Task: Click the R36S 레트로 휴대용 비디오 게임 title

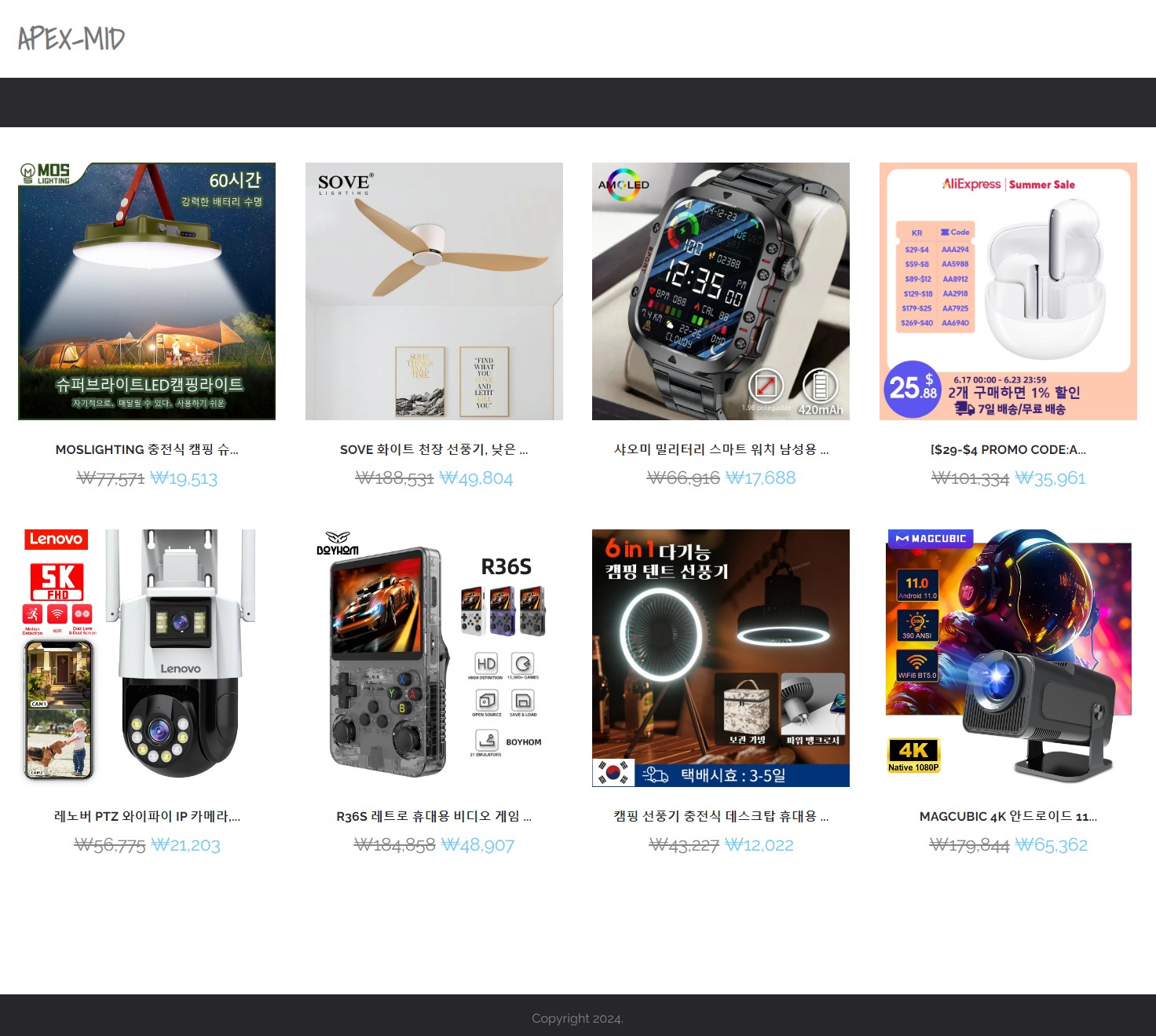Action: [x=434, y=816]
